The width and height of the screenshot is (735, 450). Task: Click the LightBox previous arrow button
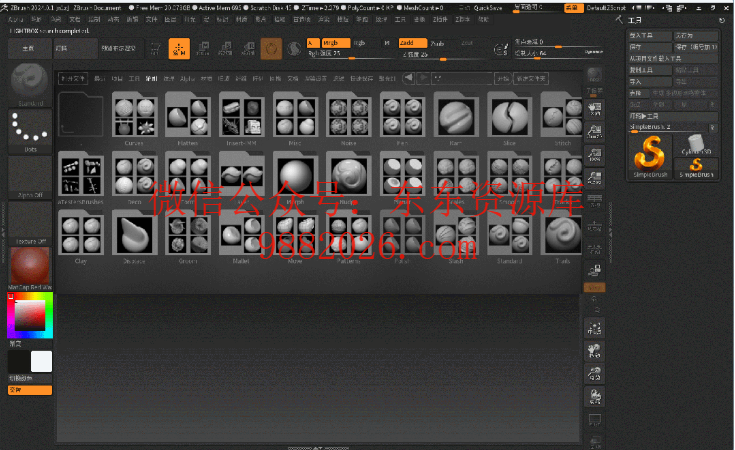coord(409,78)
